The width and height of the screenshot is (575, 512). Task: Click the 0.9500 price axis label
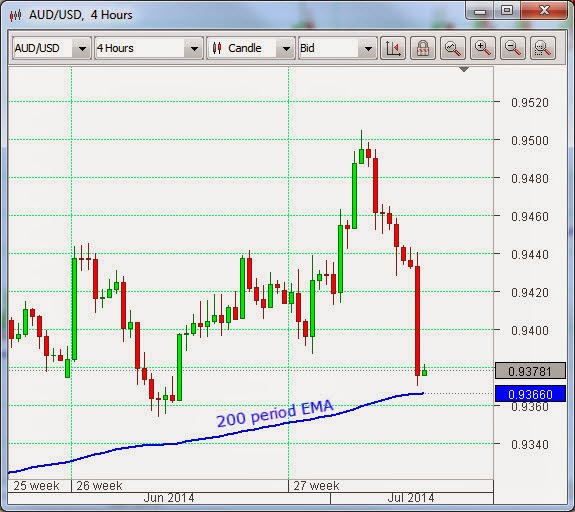[x=530, y=140]
